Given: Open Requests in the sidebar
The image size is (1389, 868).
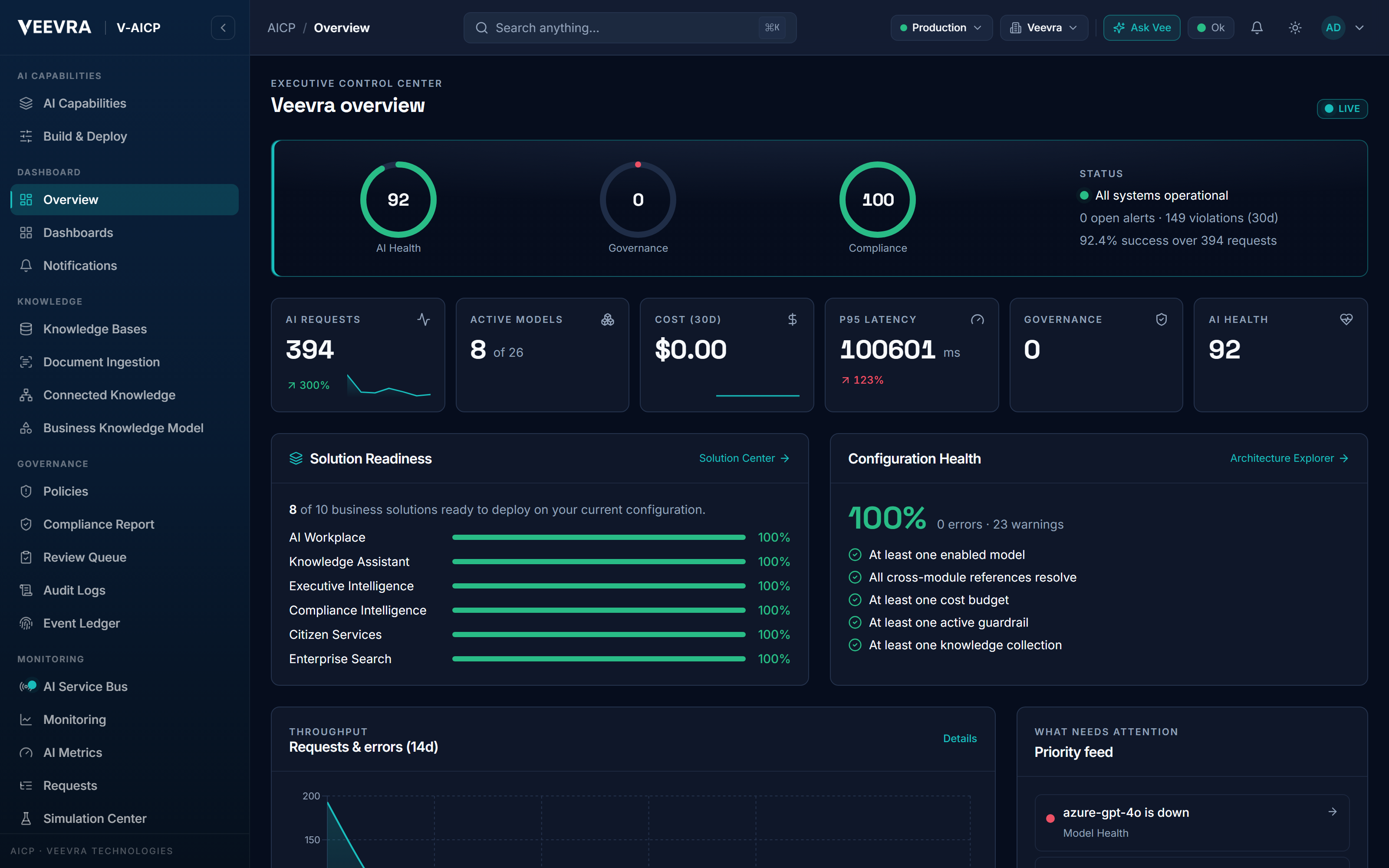Looking at the screenshot, I should point(125,786).
